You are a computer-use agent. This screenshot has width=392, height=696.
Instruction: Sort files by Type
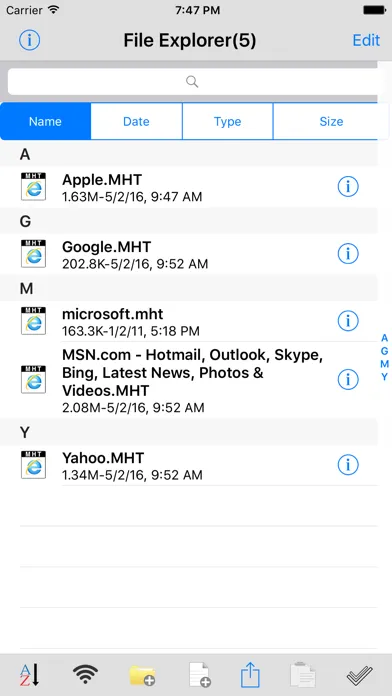227,122
